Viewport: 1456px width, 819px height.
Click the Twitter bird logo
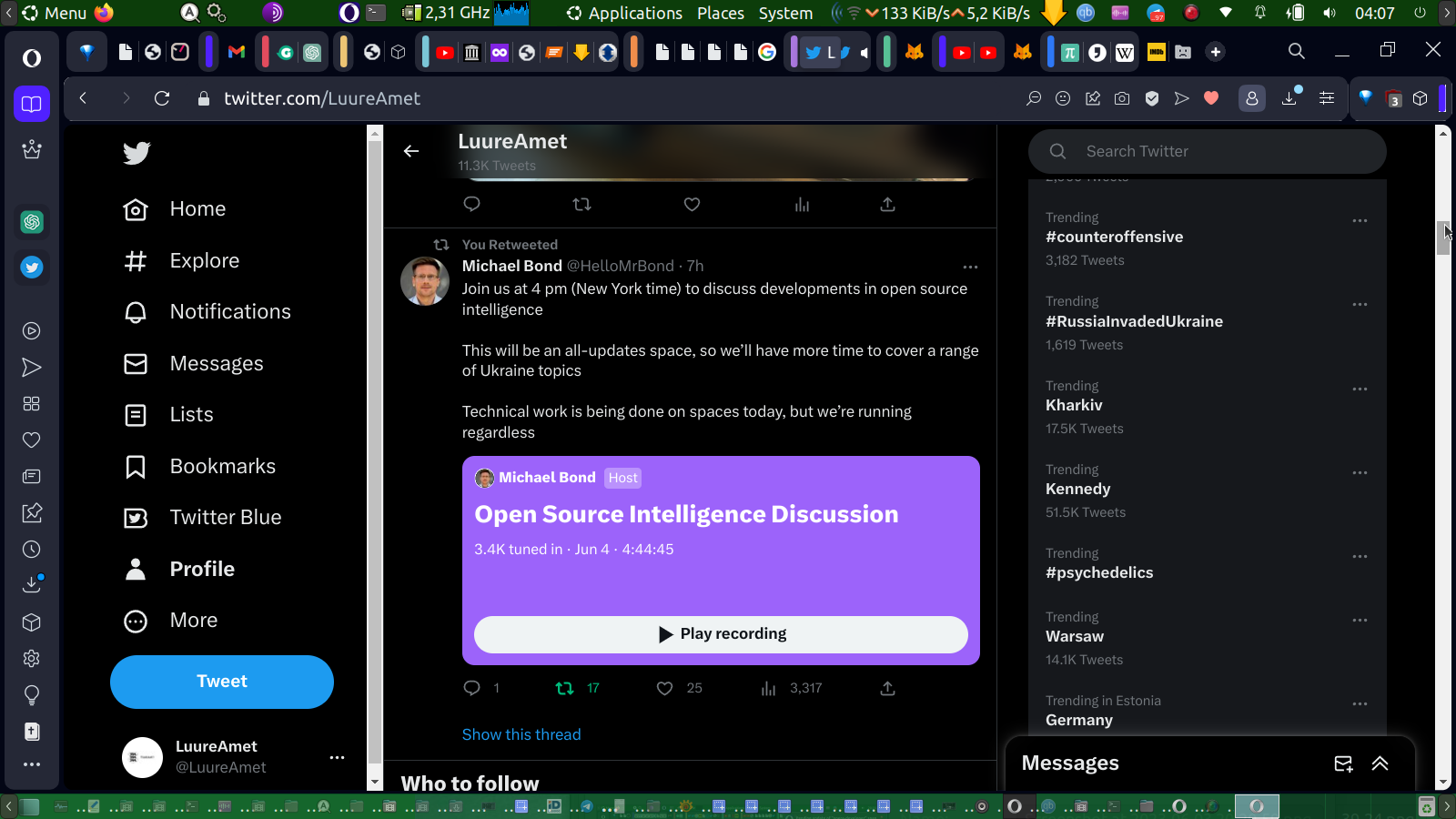(x=136, y=152)
